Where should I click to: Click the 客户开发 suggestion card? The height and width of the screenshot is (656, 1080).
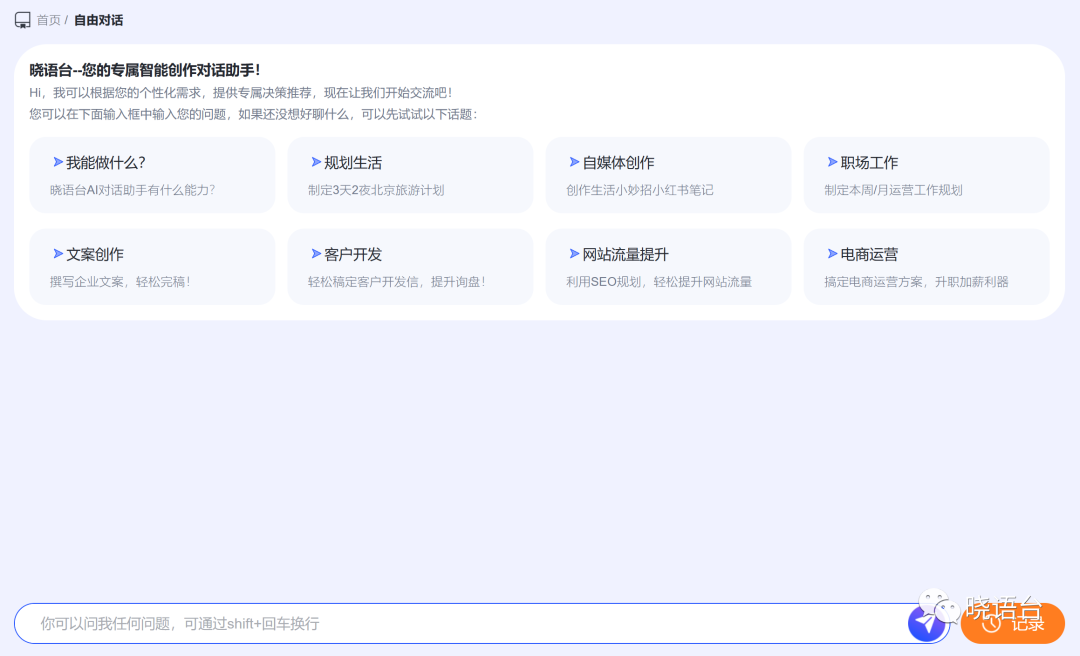pos(410,266)
